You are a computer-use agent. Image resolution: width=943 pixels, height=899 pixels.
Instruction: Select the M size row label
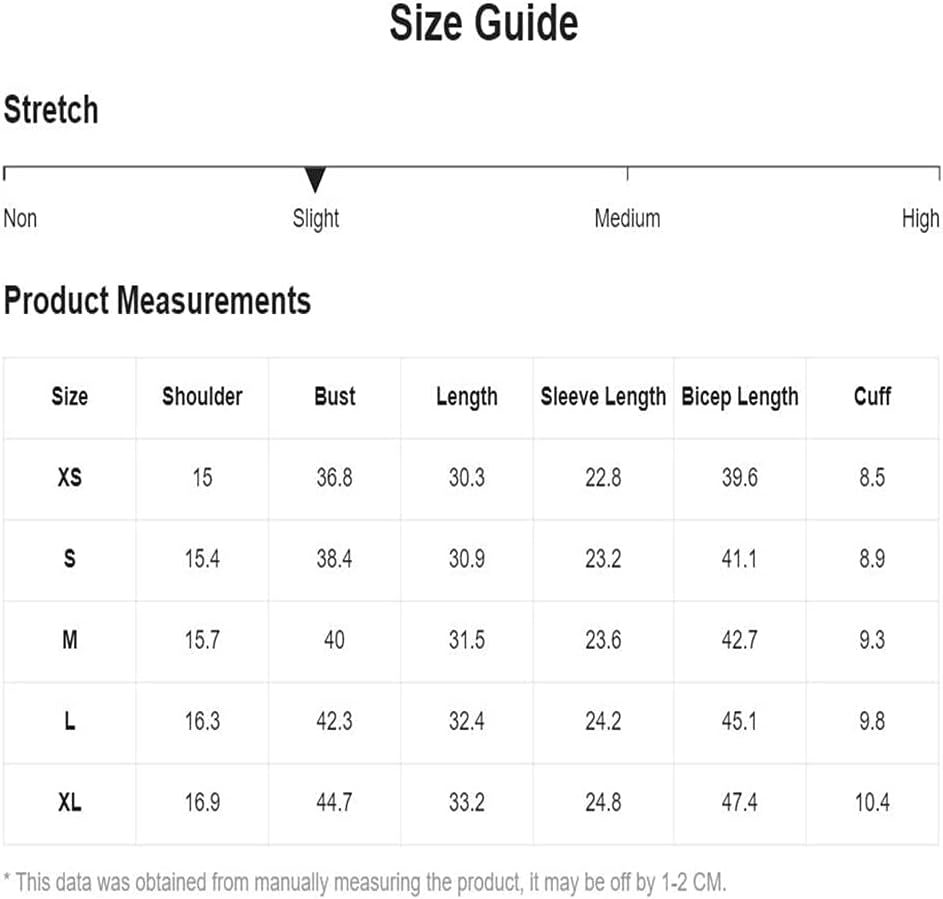pyautogui.click(x=70, y=639)
